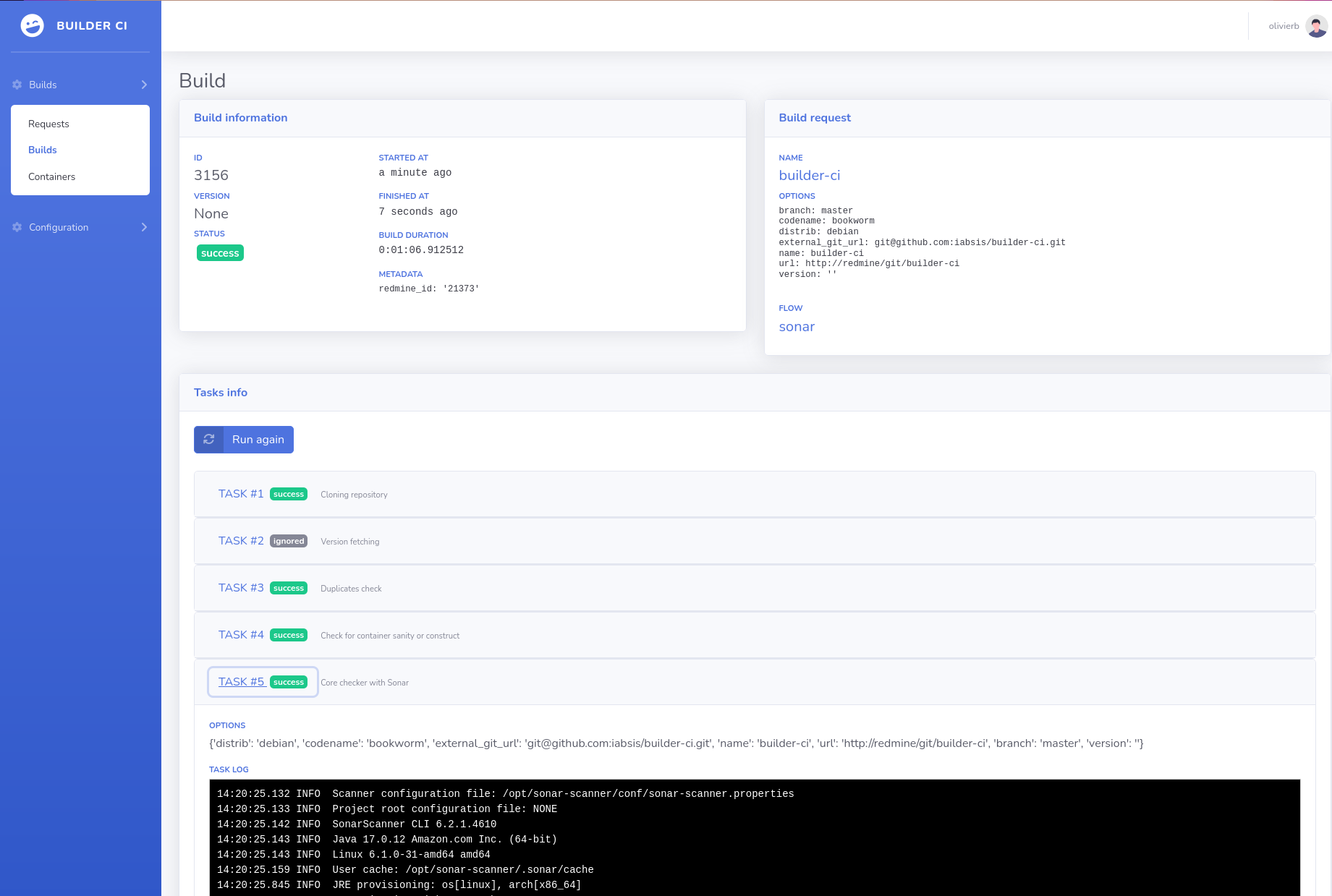Click the 'branch: master' option line
Screen dimensions: 1332x896
click(815, 210)
